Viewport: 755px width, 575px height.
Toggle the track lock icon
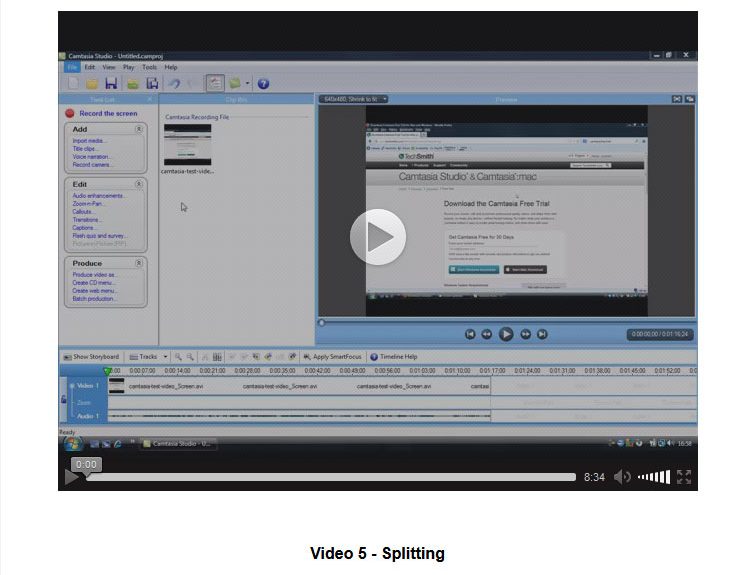pyautogui.click(x=63, y=399)
